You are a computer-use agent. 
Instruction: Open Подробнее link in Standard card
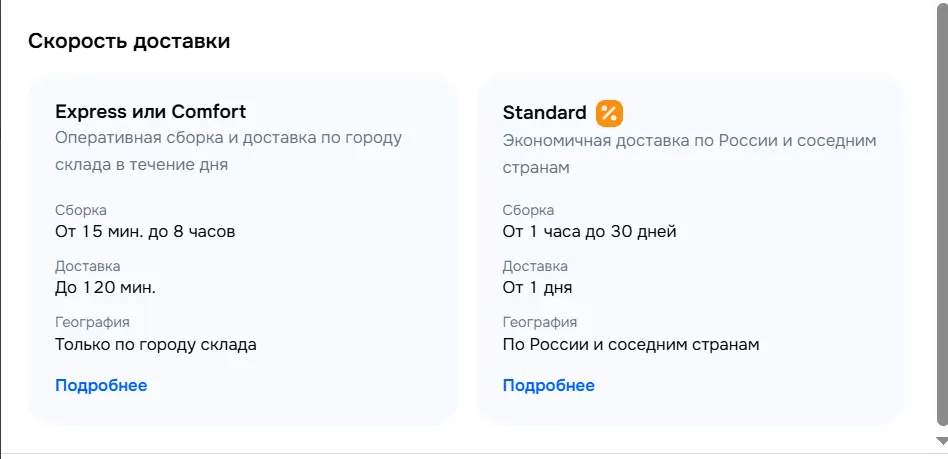[548, 386]
